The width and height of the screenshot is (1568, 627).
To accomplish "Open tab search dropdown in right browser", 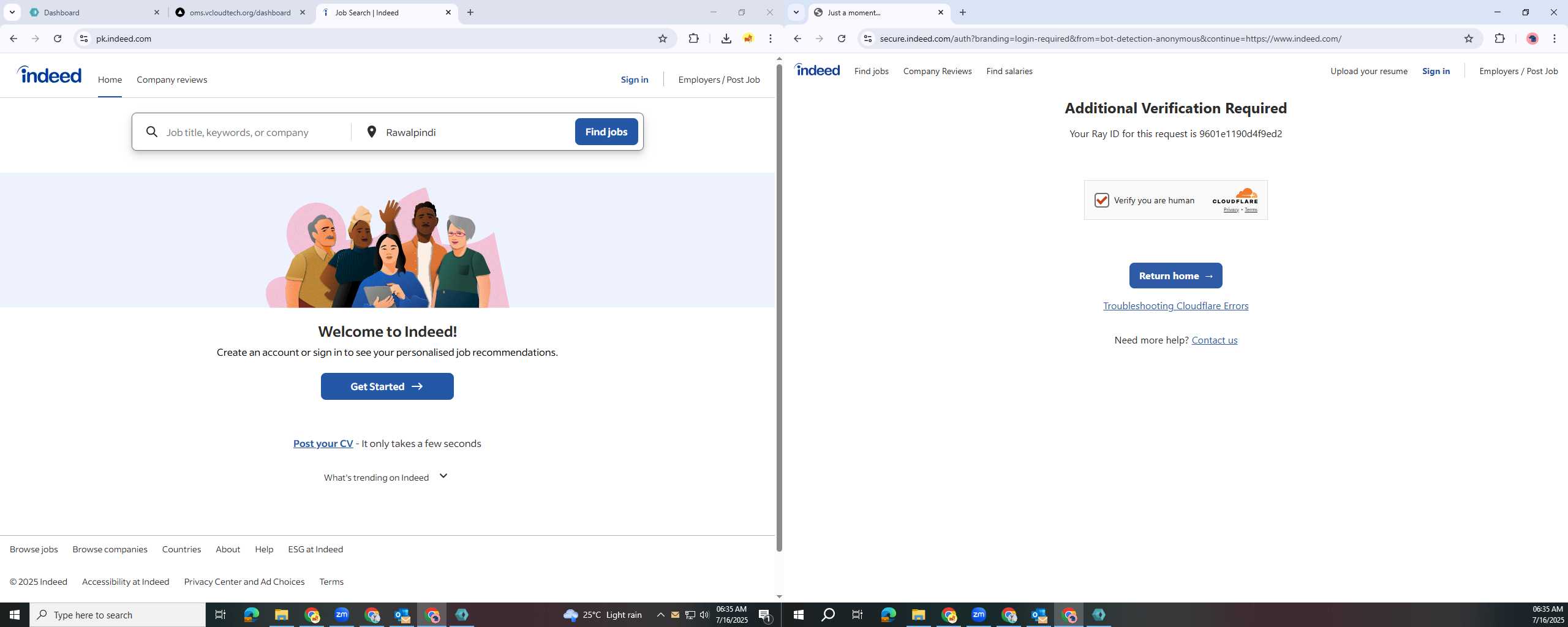I will 796,12.
